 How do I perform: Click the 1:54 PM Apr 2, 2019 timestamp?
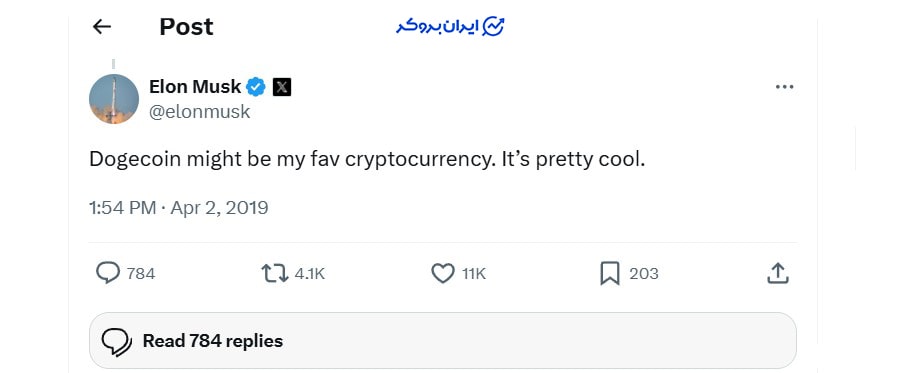(179, 208)
